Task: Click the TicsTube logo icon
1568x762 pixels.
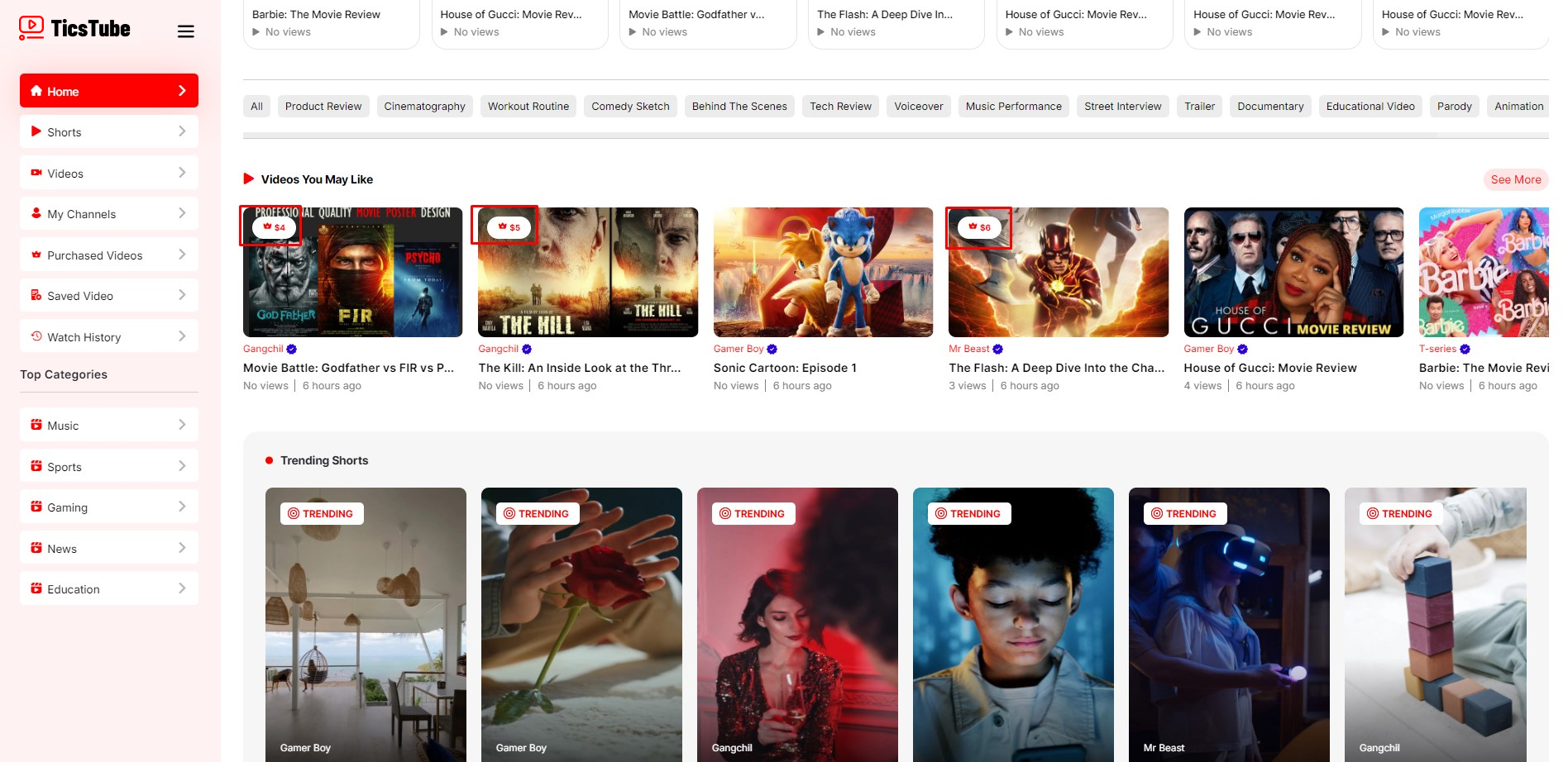Action: [x=31, y=28]
